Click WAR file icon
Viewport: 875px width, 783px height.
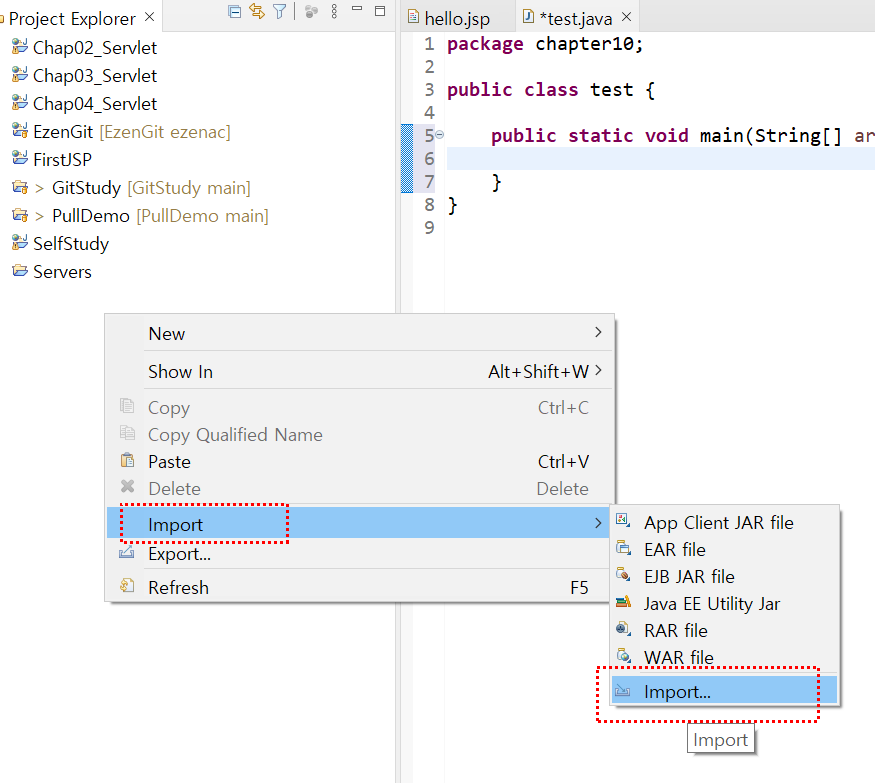click(x=623, y=656)
